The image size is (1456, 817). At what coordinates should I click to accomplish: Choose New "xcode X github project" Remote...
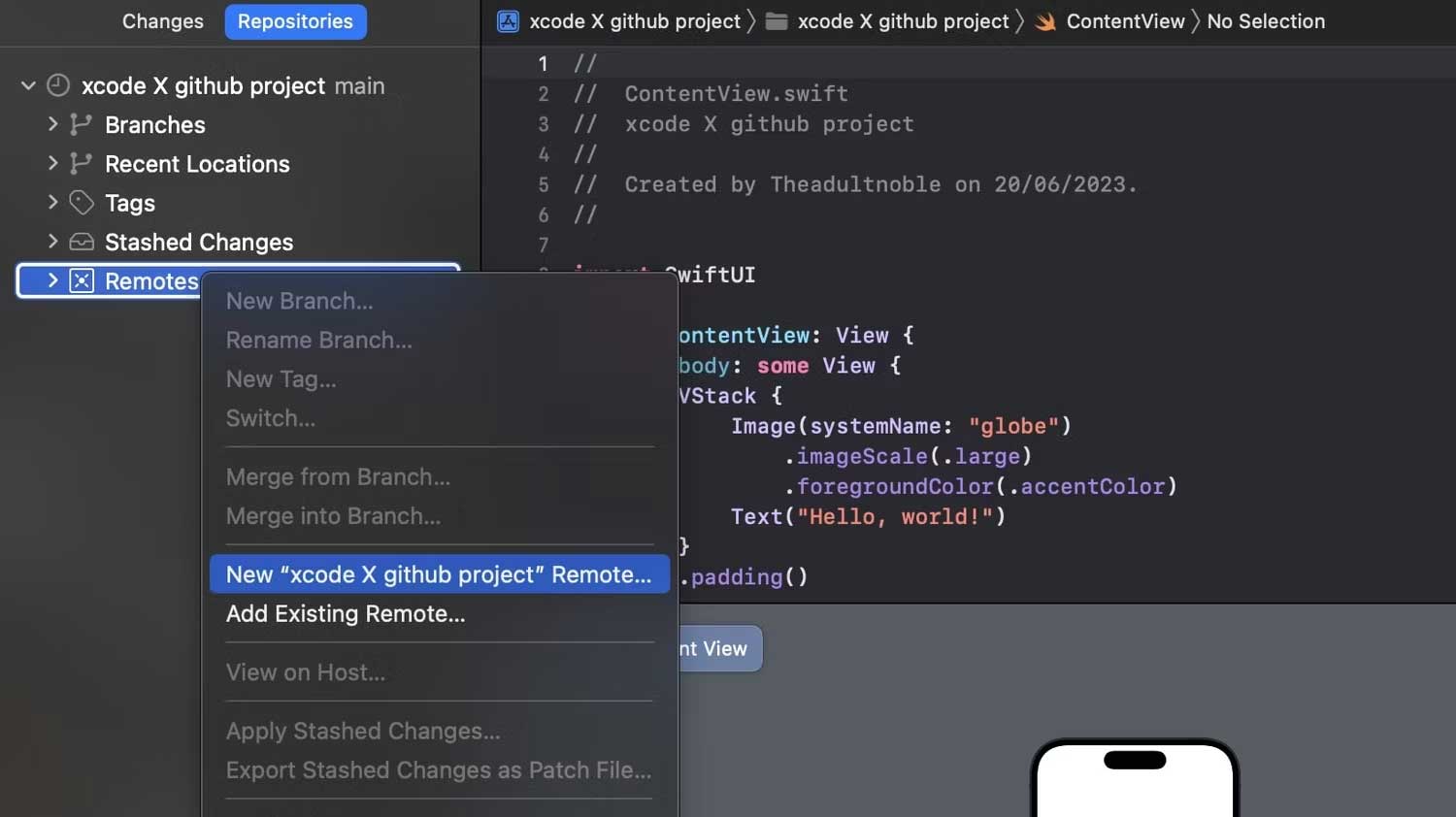439,574
